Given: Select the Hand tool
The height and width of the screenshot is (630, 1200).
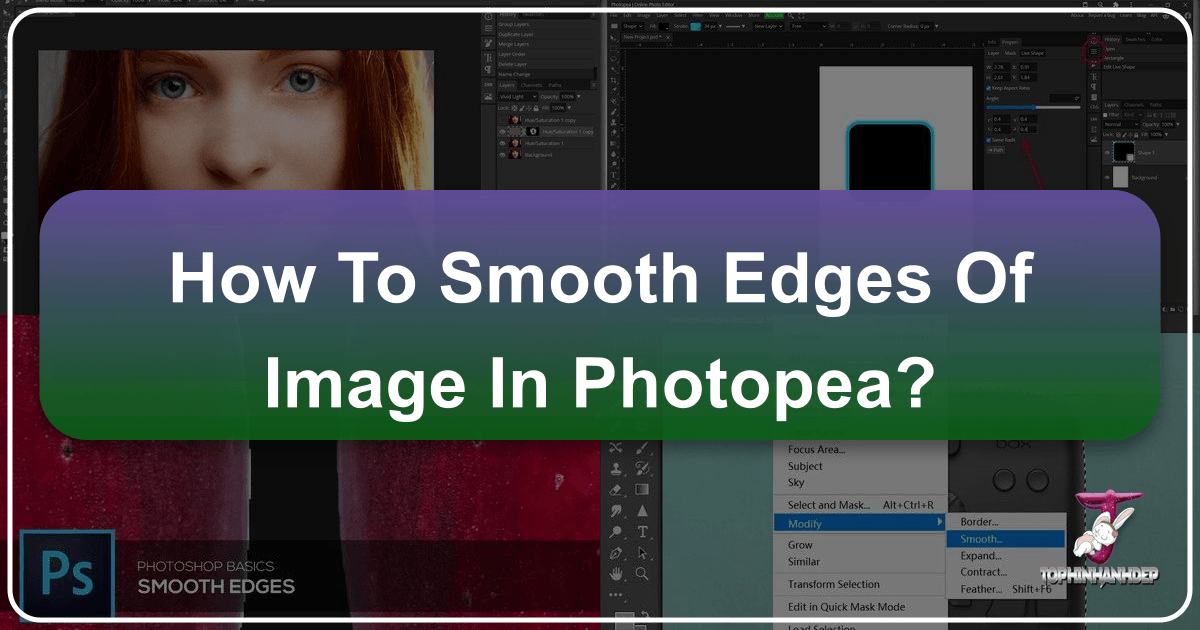Looking at the screenshot, I should point(617,573).
